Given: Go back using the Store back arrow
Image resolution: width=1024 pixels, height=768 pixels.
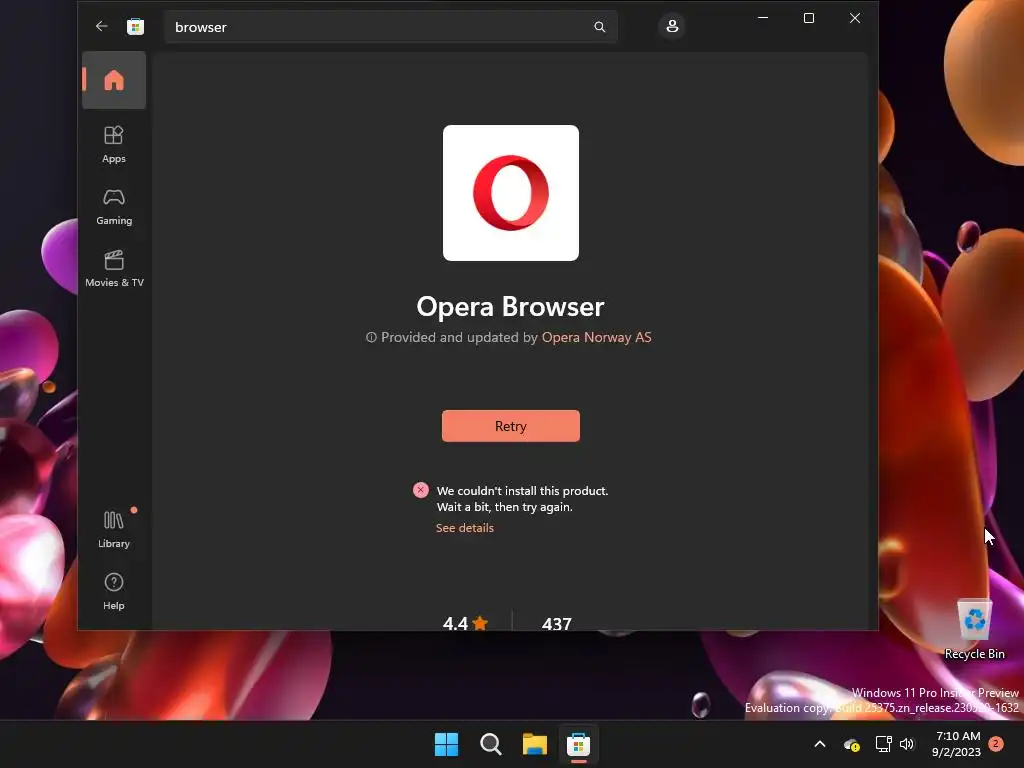Looking at the screenshot, I should [101, 26].
